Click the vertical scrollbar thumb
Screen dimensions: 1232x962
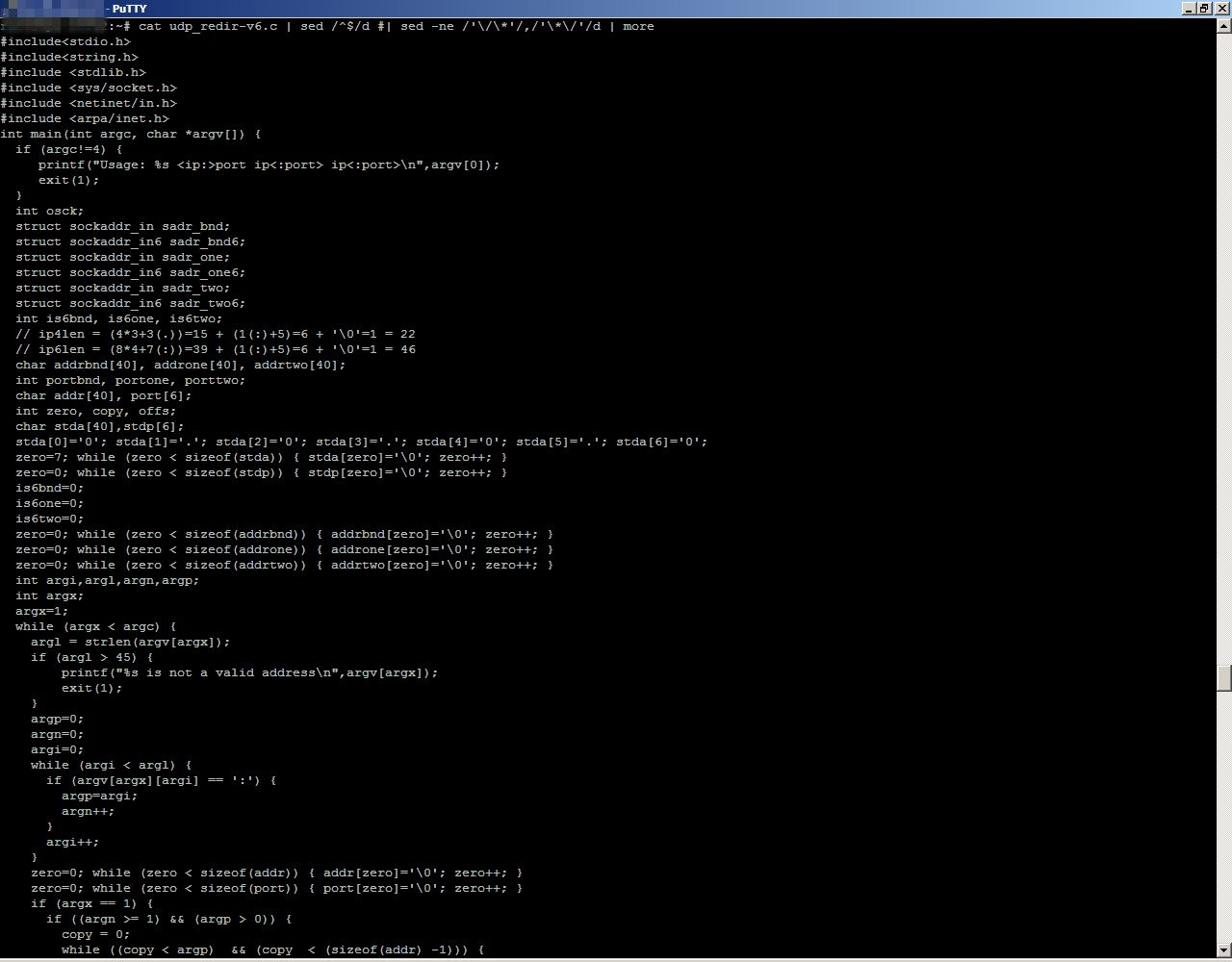coord(1224,677)
